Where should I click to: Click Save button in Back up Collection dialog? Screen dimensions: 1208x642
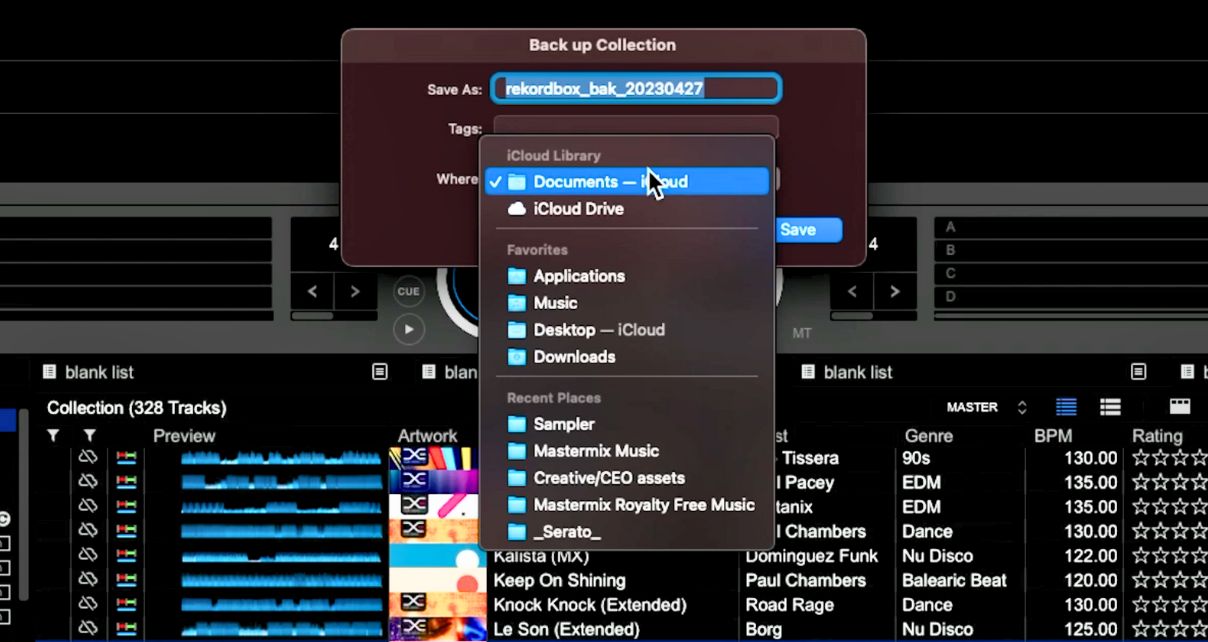coord(807,230)
